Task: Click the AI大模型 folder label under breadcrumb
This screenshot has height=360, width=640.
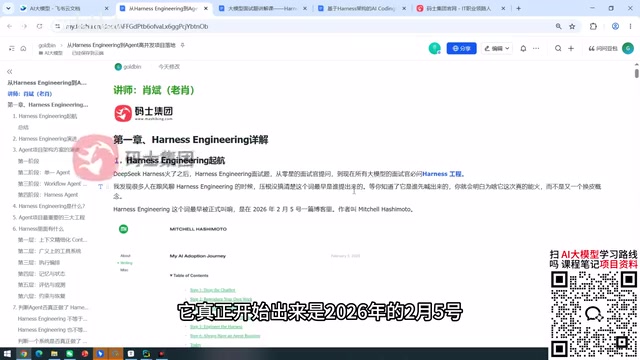Action: pos(51,53)
